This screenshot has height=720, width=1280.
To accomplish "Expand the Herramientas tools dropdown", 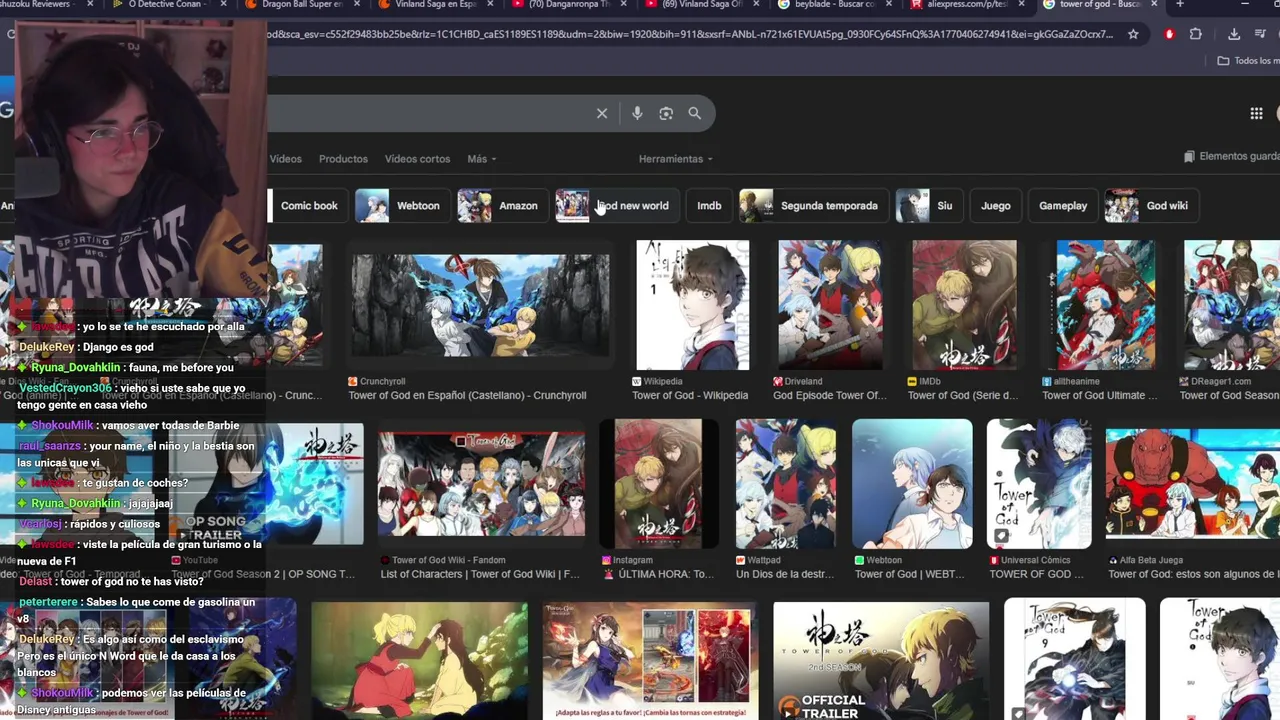I will pos(675,159).
